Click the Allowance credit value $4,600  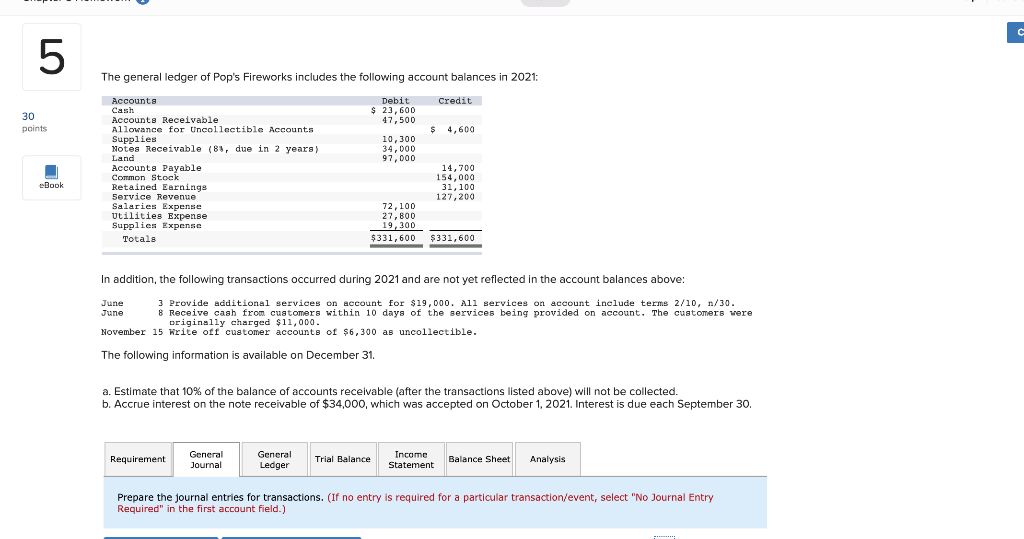453,129
